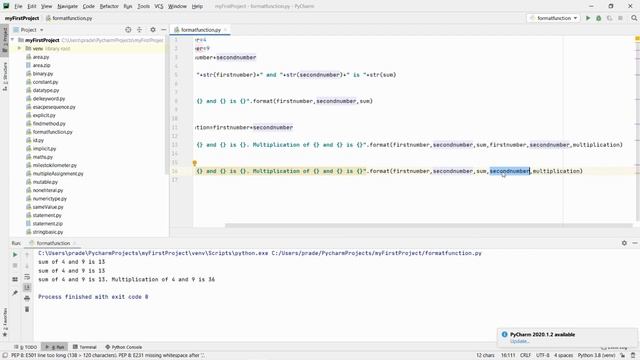The image size is (640, 360).
Task: Toggle tool window bars icon in status bar
Action: [x=5, y=356]
